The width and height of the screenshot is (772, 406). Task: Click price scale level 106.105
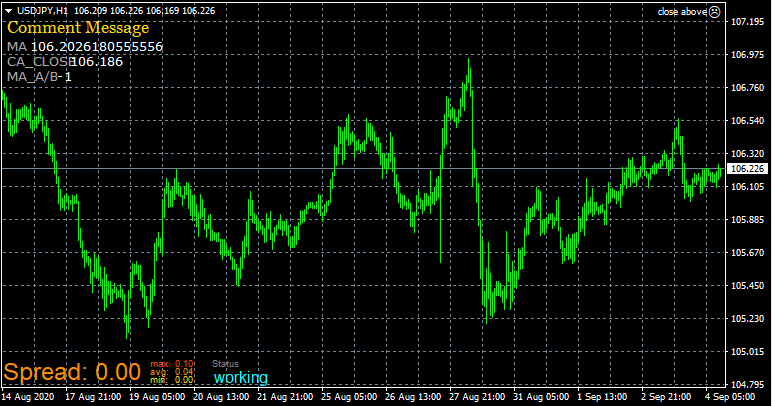click(x=747, y=187)
